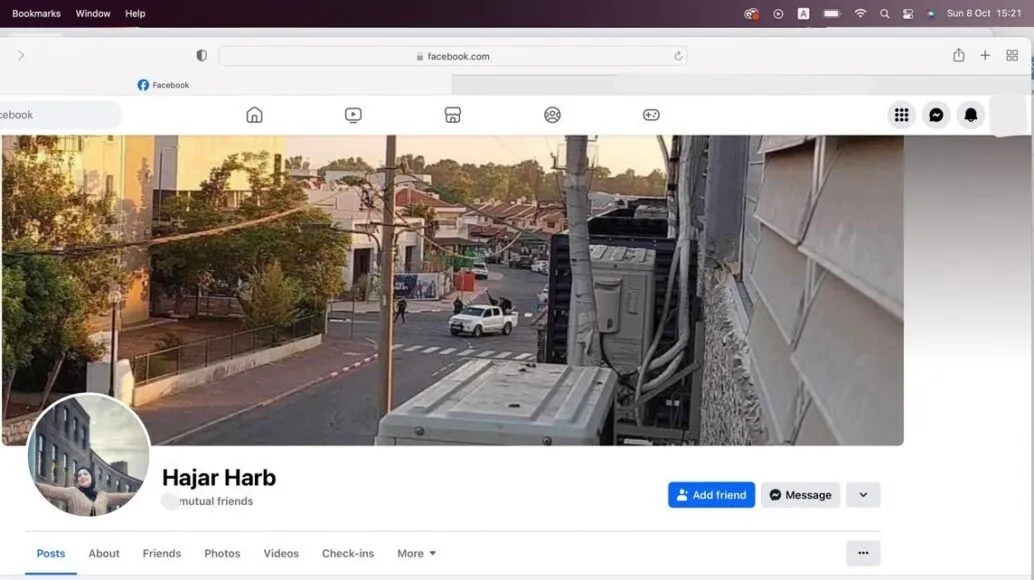
Task: Open the Marketplace storefront icon
Action: point(452,115)
